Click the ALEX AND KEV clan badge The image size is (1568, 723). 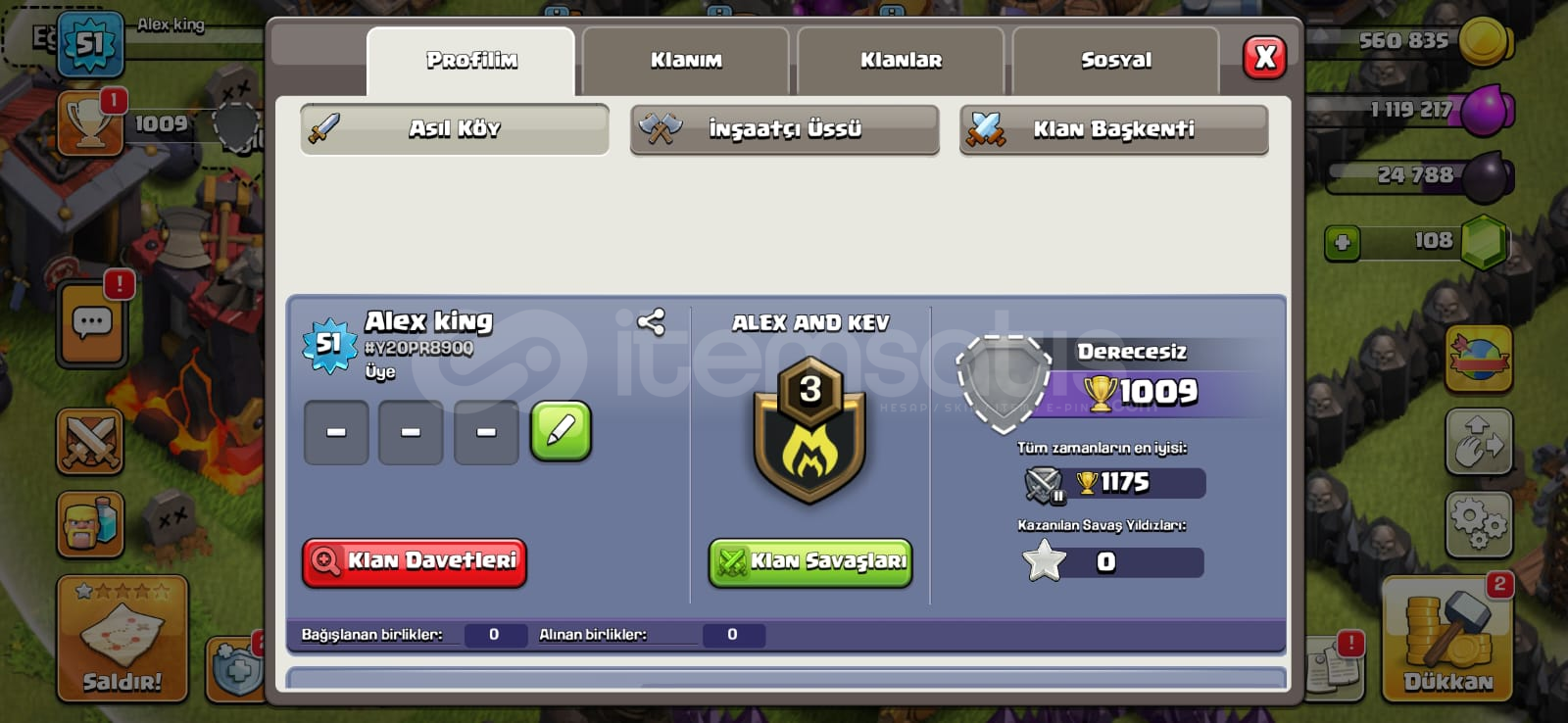(x=809, y=429)
